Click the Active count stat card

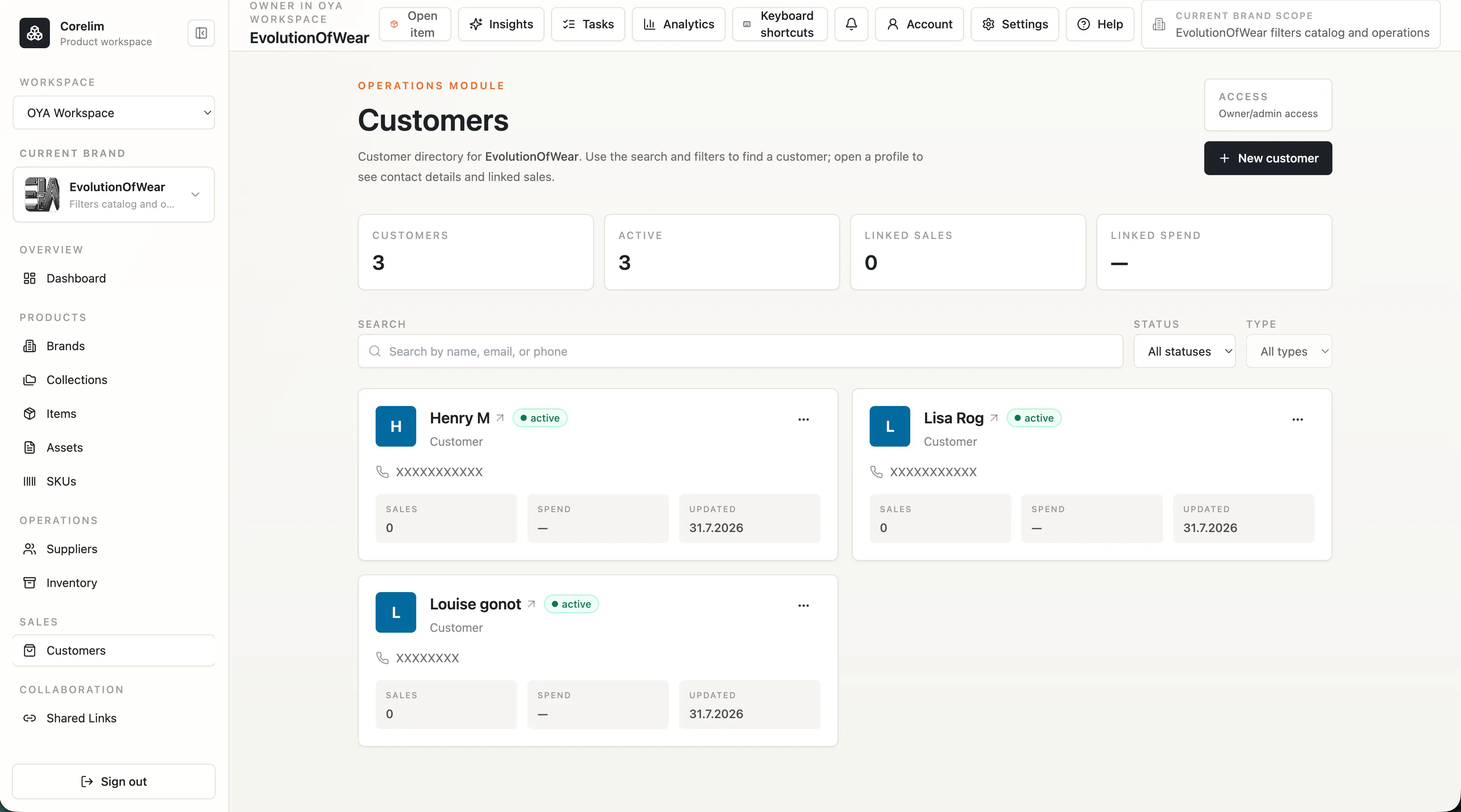click(722, 252)
